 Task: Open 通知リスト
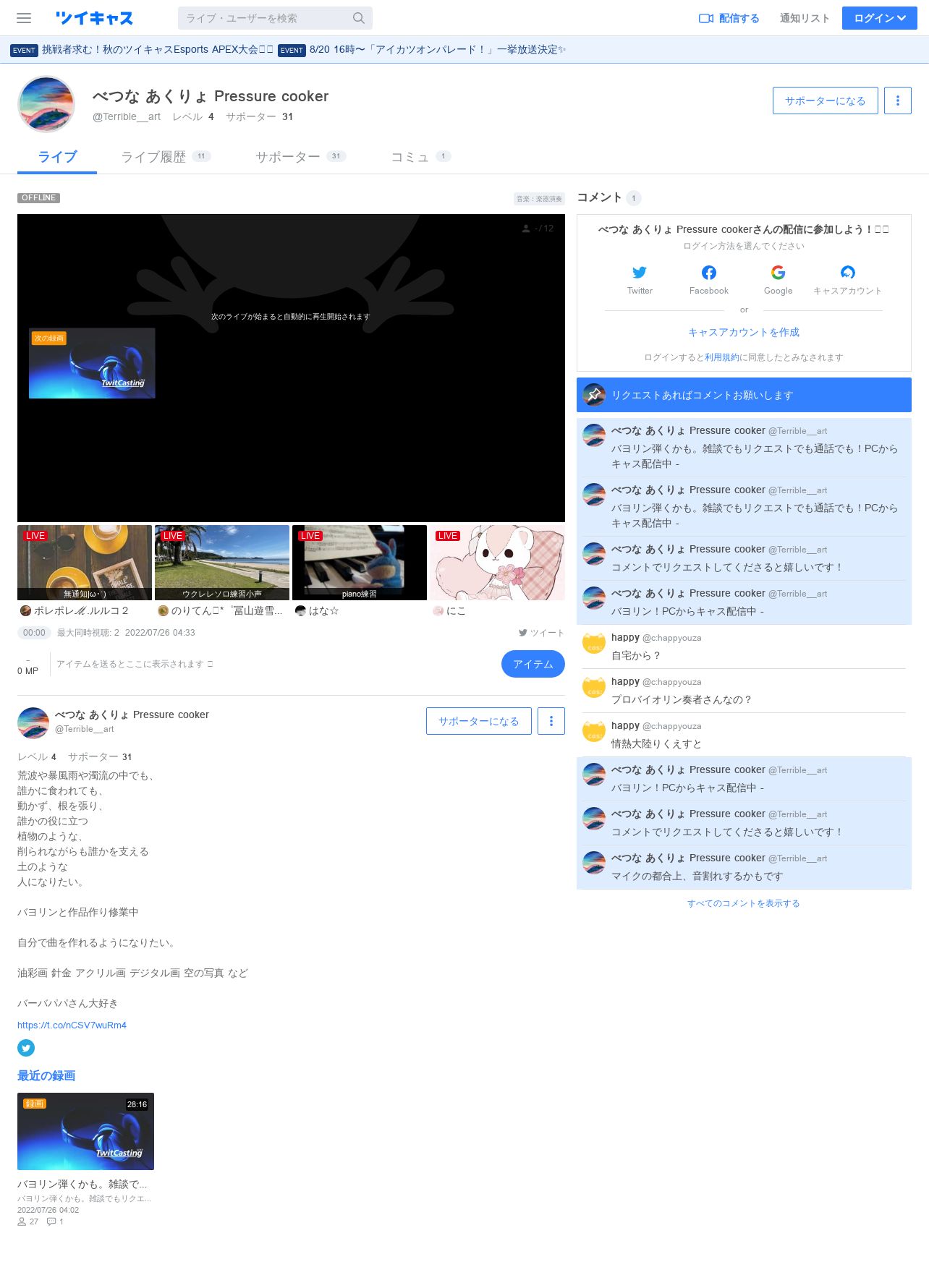[805, 18]
